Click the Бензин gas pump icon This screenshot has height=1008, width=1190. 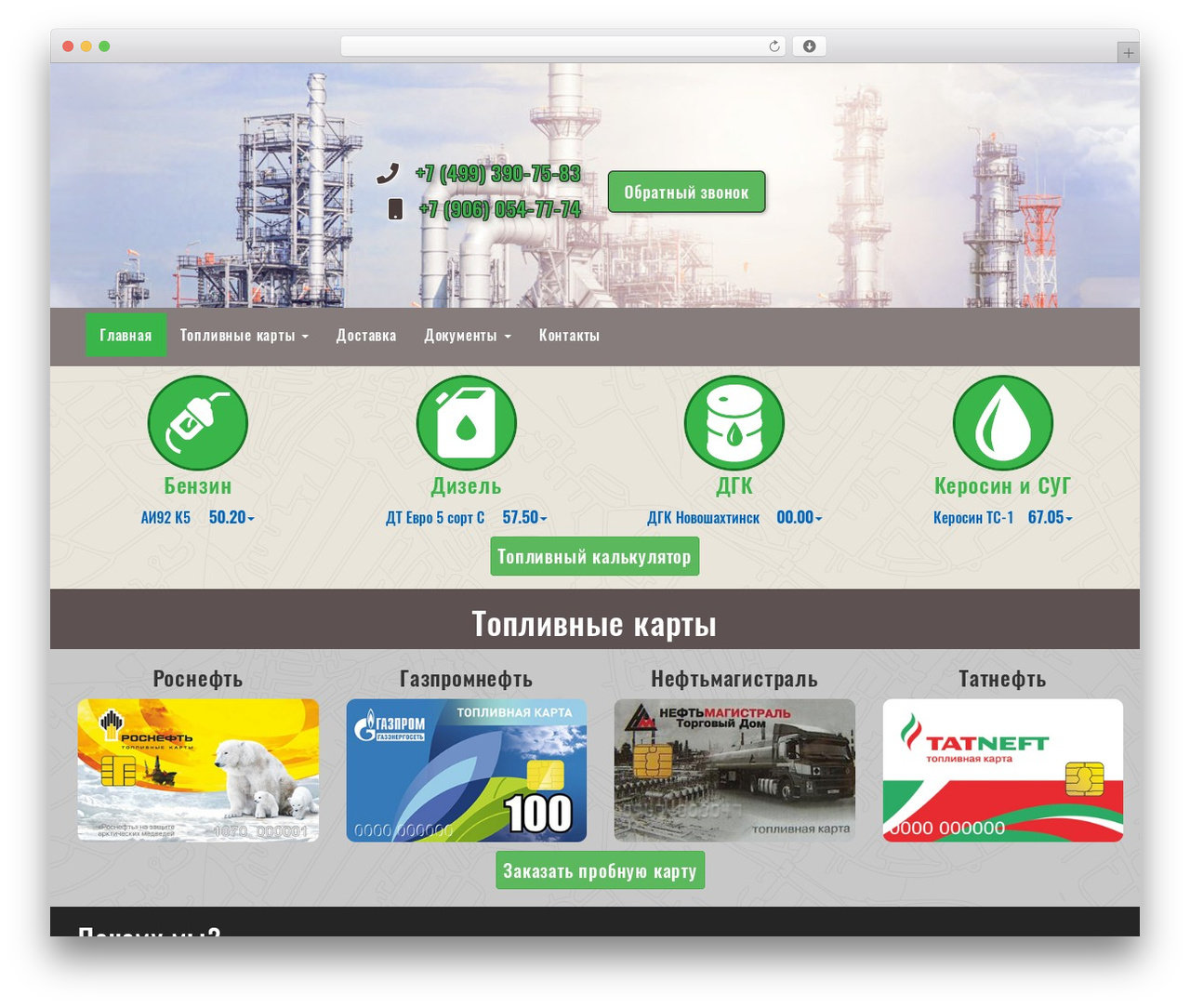pyautogui.click(x=198, y=422)
